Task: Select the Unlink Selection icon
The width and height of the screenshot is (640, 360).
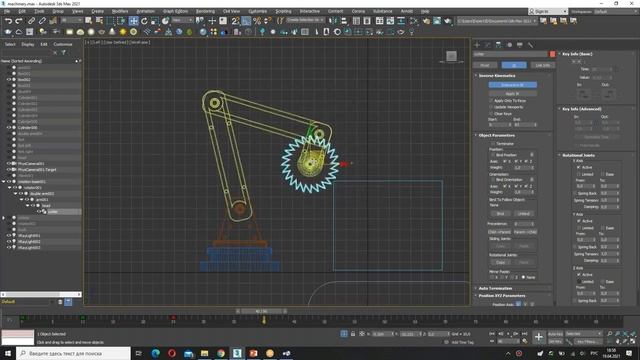Action: 42,20
